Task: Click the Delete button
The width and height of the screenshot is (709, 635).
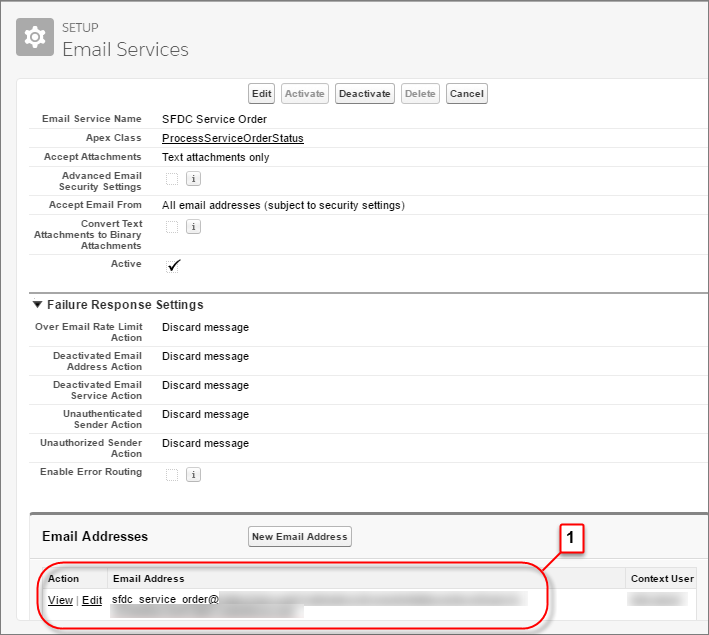Action: (420, 94)
